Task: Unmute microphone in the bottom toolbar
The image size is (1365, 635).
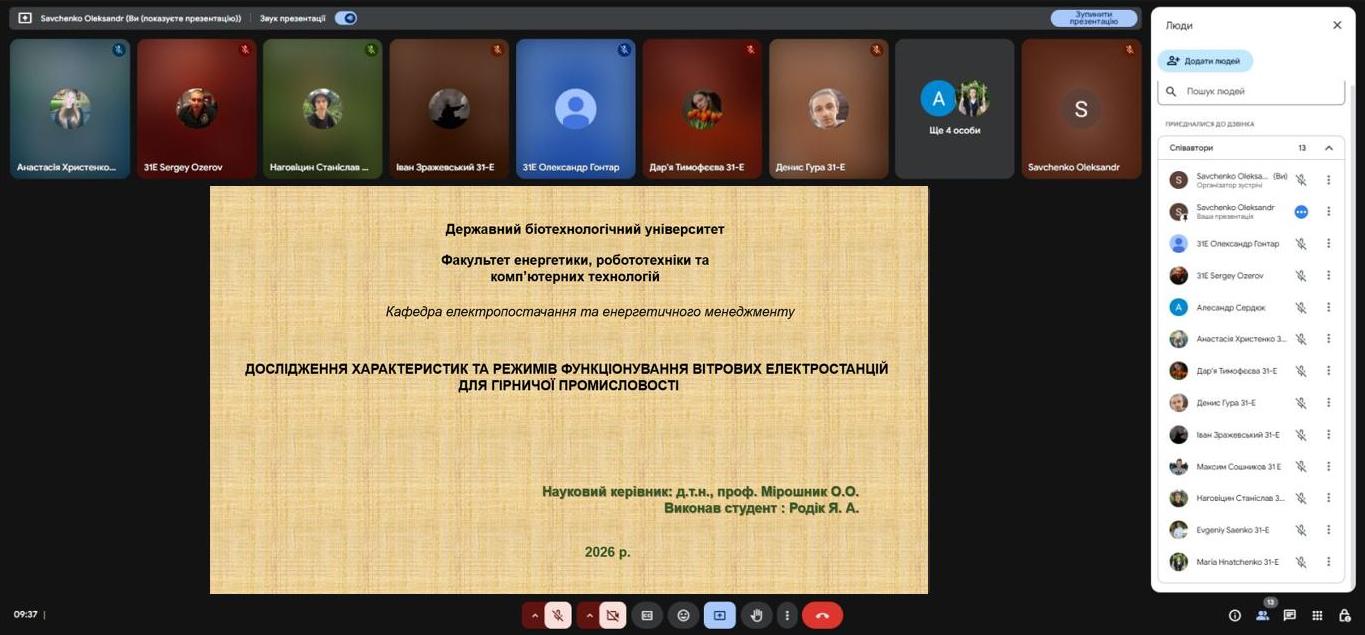Action: click(558, 616)
